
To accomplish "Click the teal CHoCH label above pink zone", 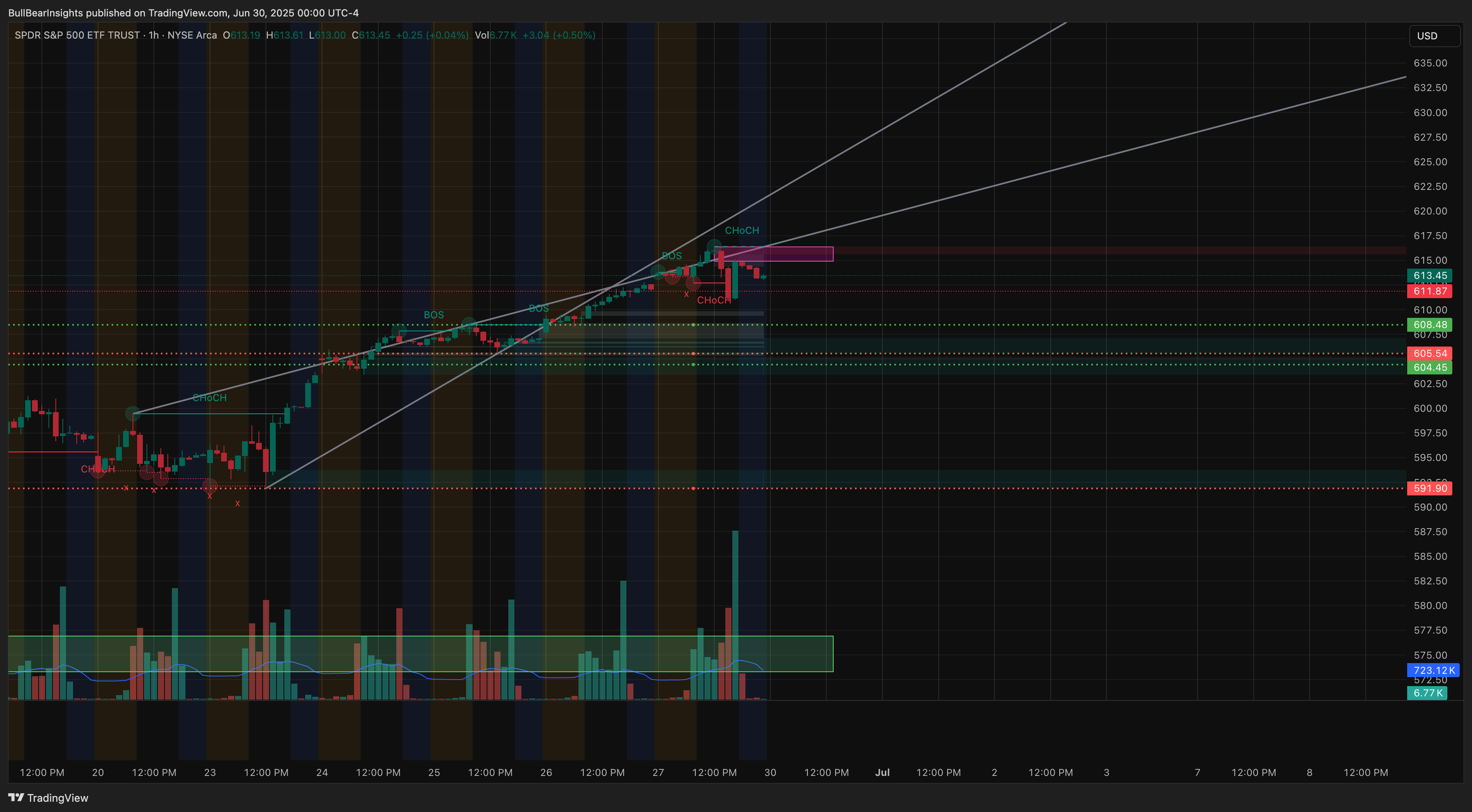I will [x=742, y=231].
